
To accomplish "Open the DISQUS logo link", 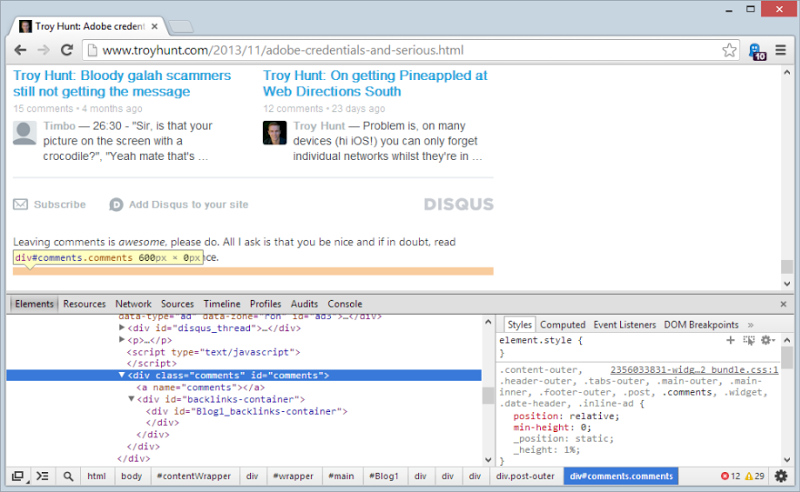I will (x=459, y=205).
